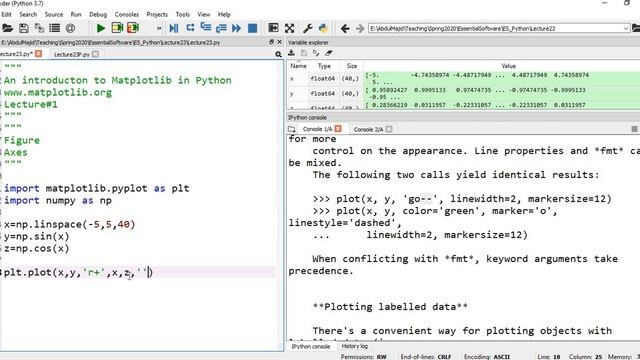This screenshot has height=360, width=640.
Task: Click the 'import numpy as np' line
Action: (58, 200)
